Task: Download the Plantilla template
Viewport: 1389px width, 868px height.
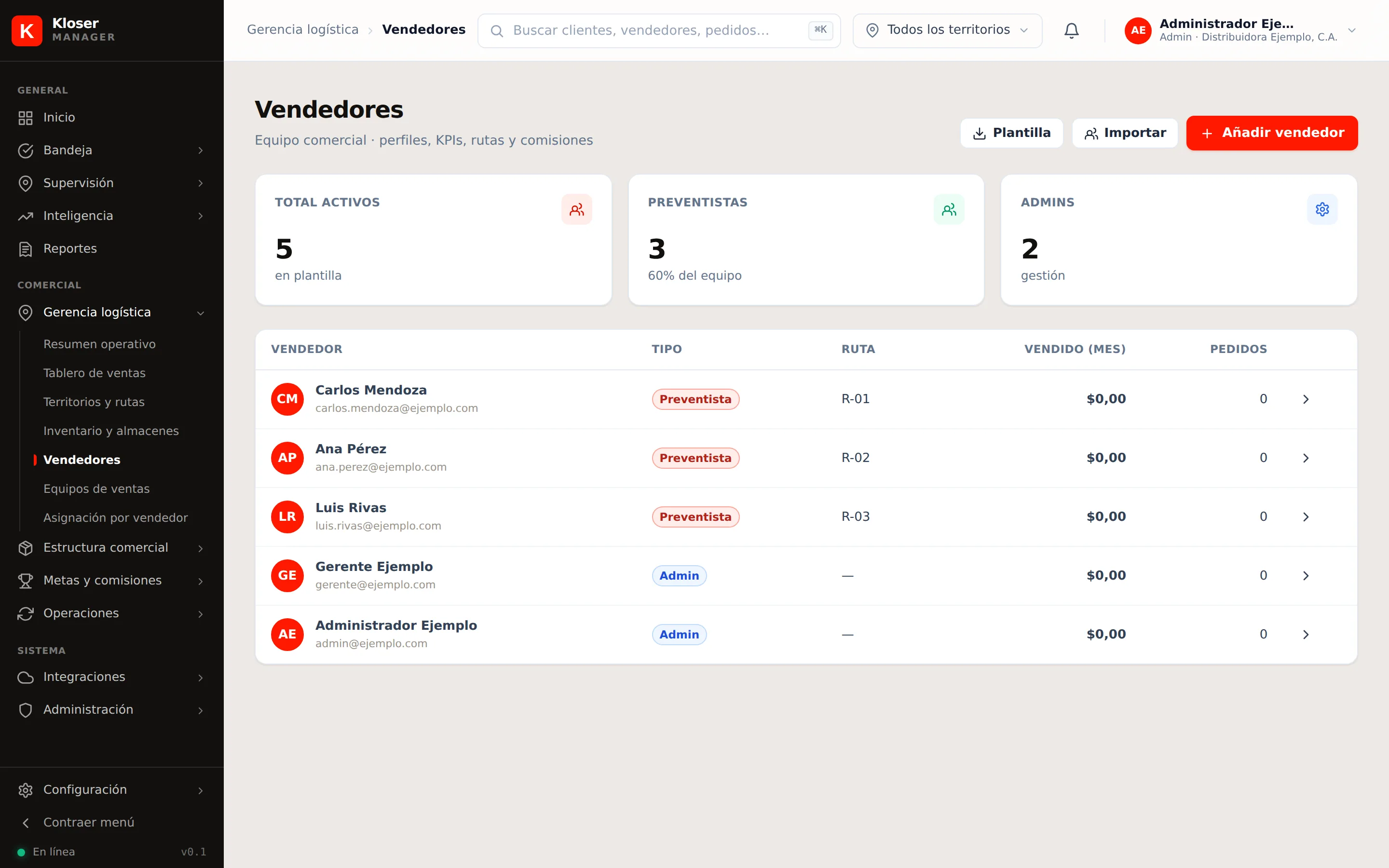Action: [x=1011, y=133]
